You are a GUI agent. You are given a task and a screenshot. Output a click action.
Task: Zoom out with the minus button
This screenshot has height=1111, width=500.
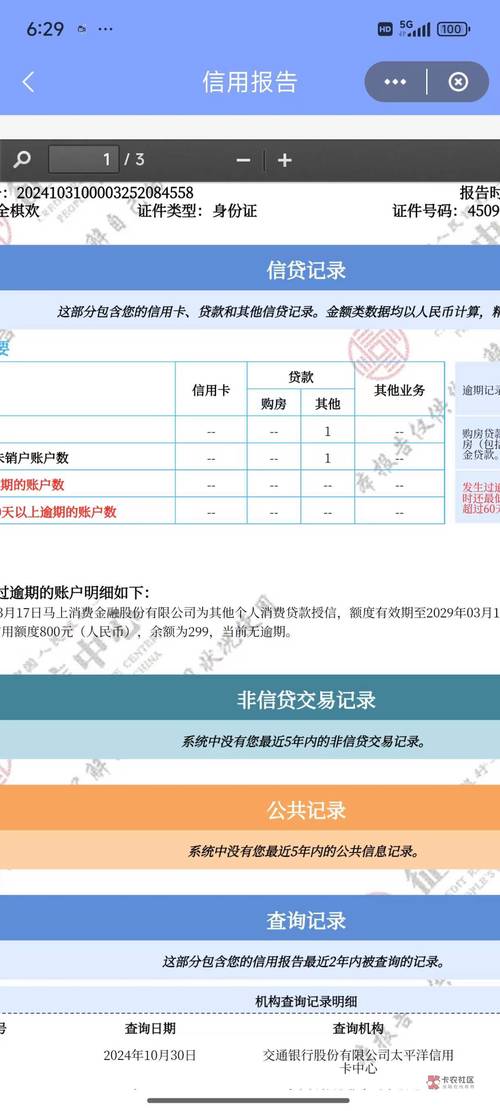pyautogui.click(x=243, y=161)
